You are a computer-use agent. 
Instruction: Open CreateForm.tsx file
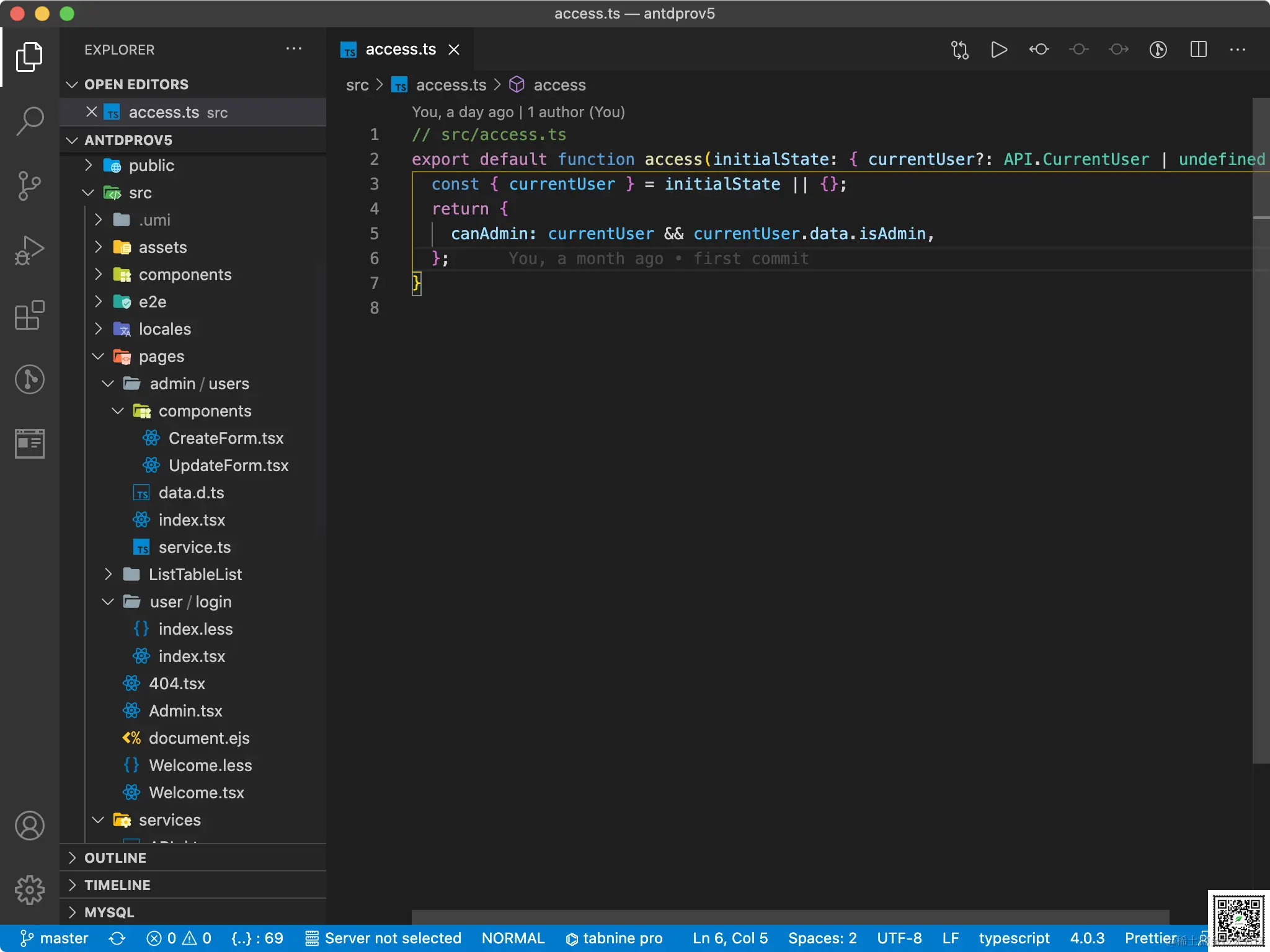pos(226,438)
